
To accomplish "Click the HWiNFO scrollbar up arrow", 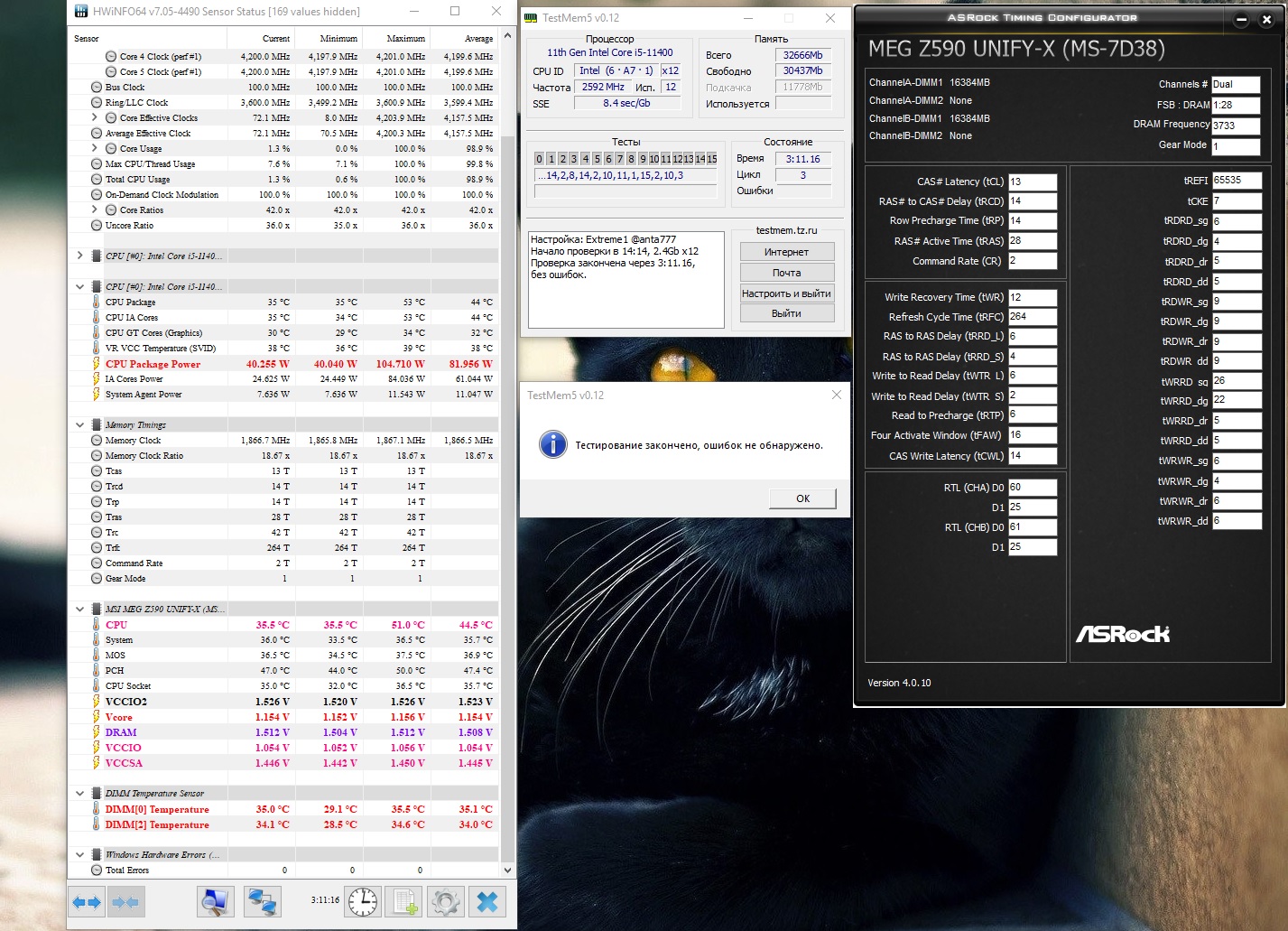I will pos(507,36).
